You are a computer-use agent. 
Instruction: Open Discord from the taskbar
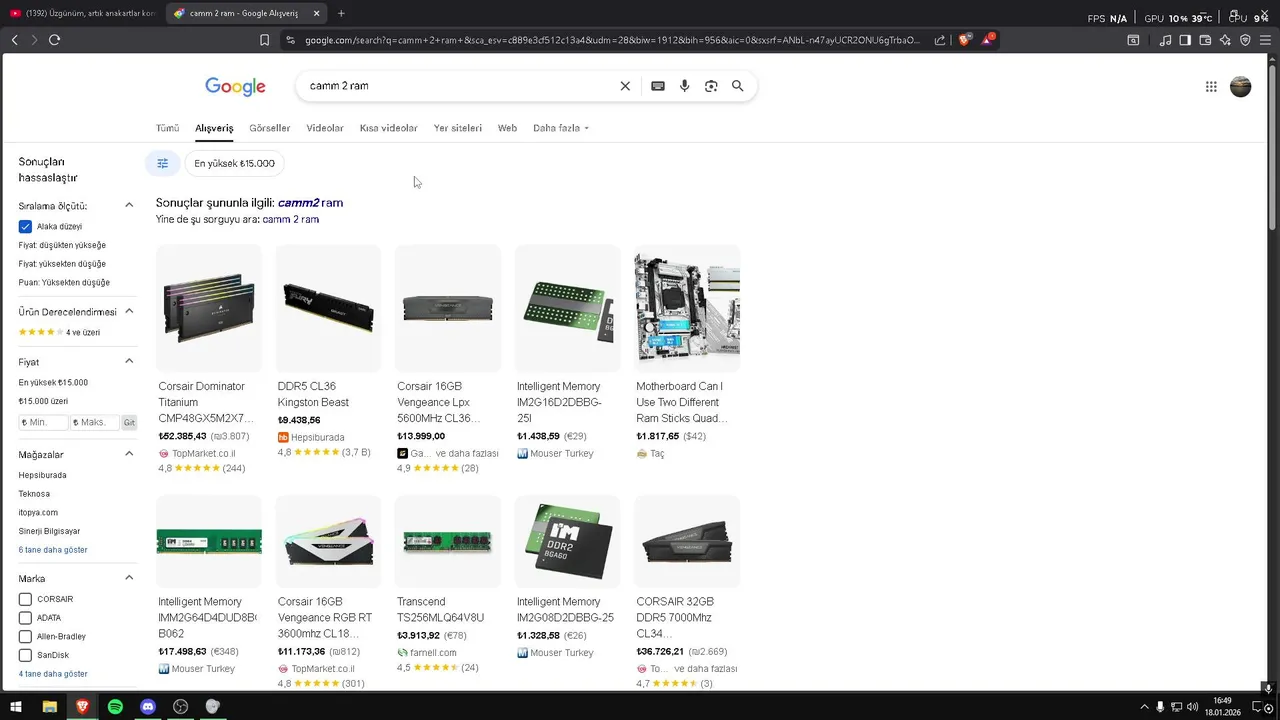(x=148, y=706)
